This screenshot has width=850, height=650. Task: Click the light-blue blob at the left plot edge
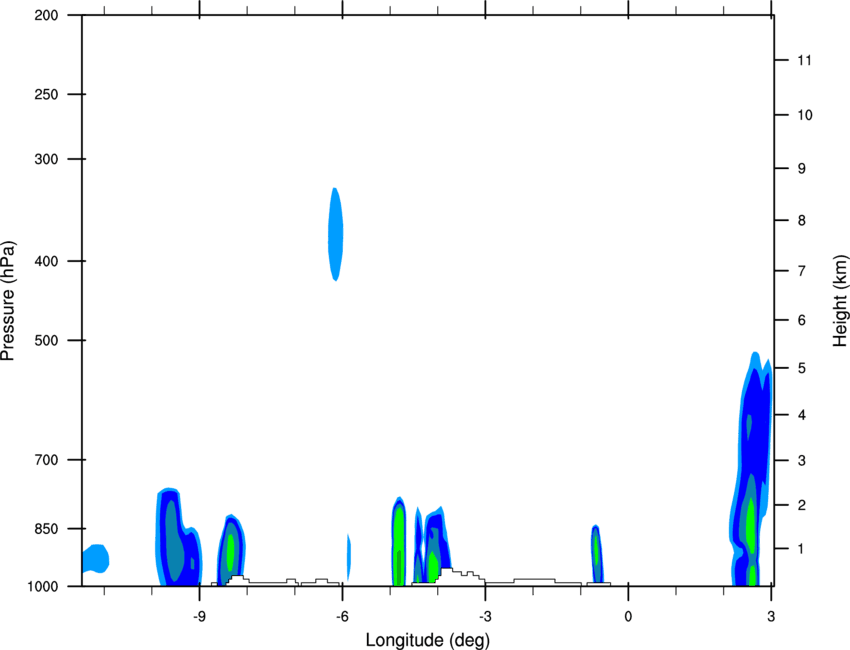[95, 558]
